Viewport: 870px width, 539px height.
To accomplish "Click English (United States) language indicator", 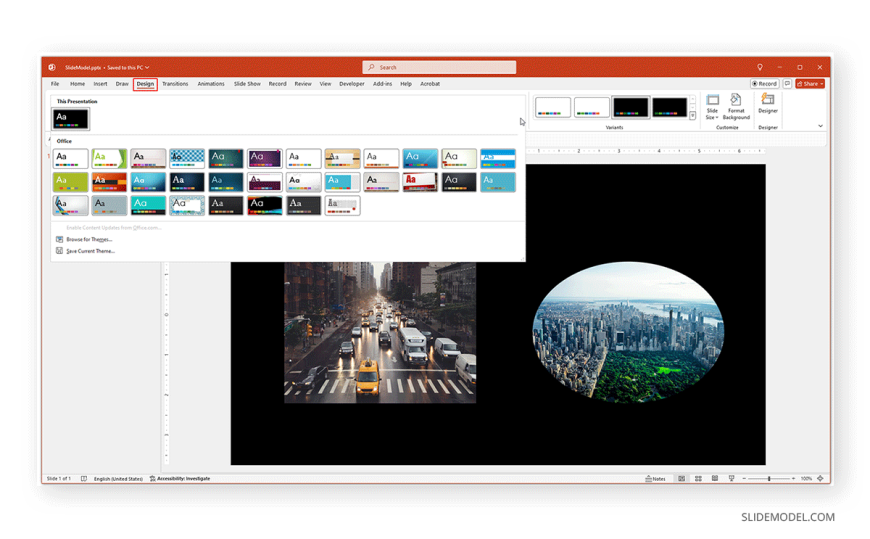I will pyautogui.click(x=118, y=478).
